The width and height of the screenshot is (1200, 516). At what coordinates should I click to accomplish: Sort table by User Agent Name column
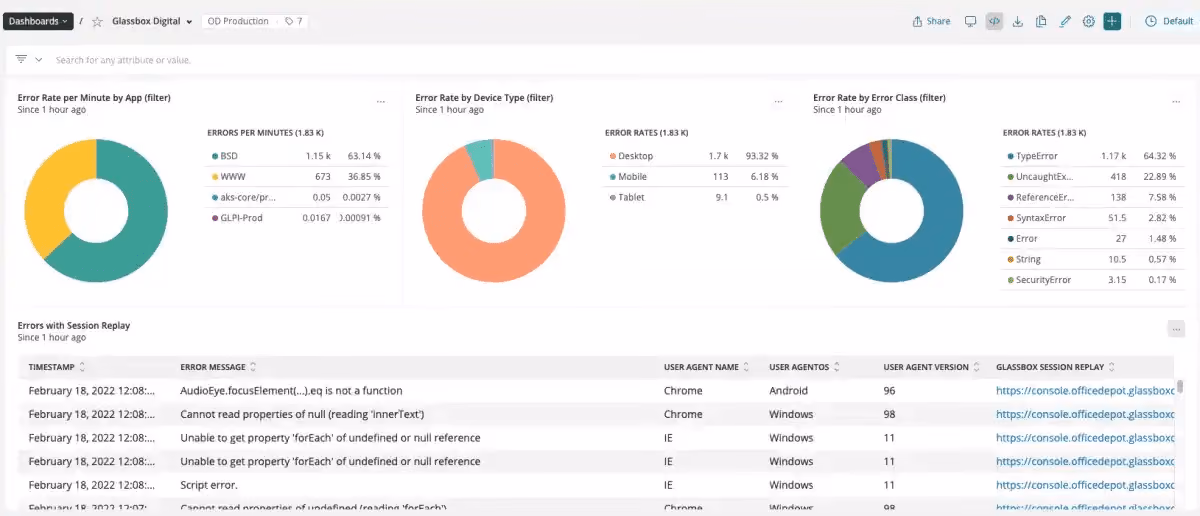tap(707, 367)
